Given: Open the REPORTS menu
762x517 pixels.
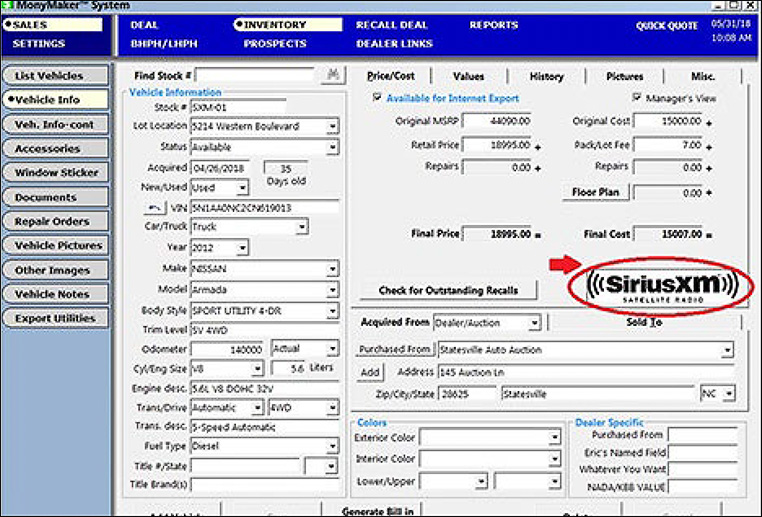Looking at the screenshot, I should 494,25.
